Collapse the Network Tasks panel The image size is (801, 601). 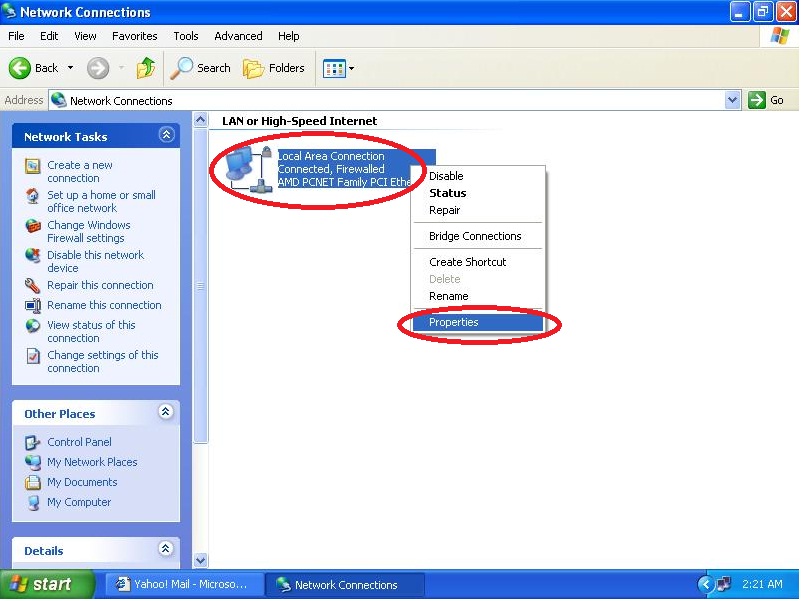pyautogui.click(x=166, y=135)
